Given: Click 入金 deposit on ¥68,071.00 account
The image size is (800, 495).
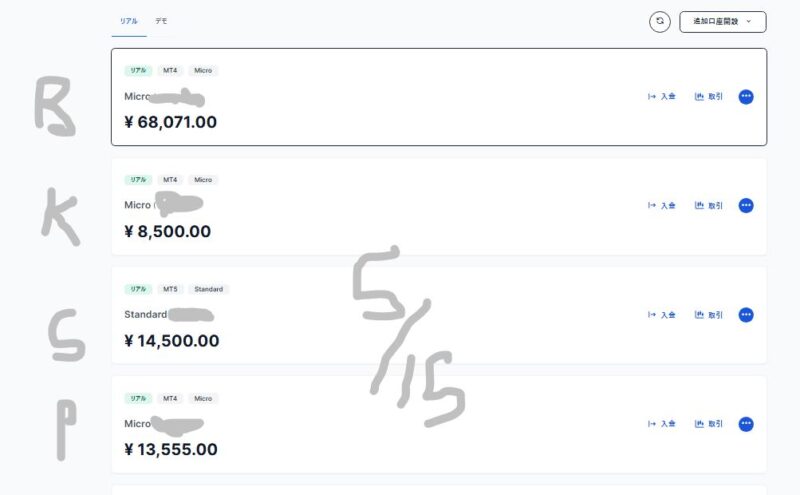Looking at the screenshot, I should coord(662,96).
